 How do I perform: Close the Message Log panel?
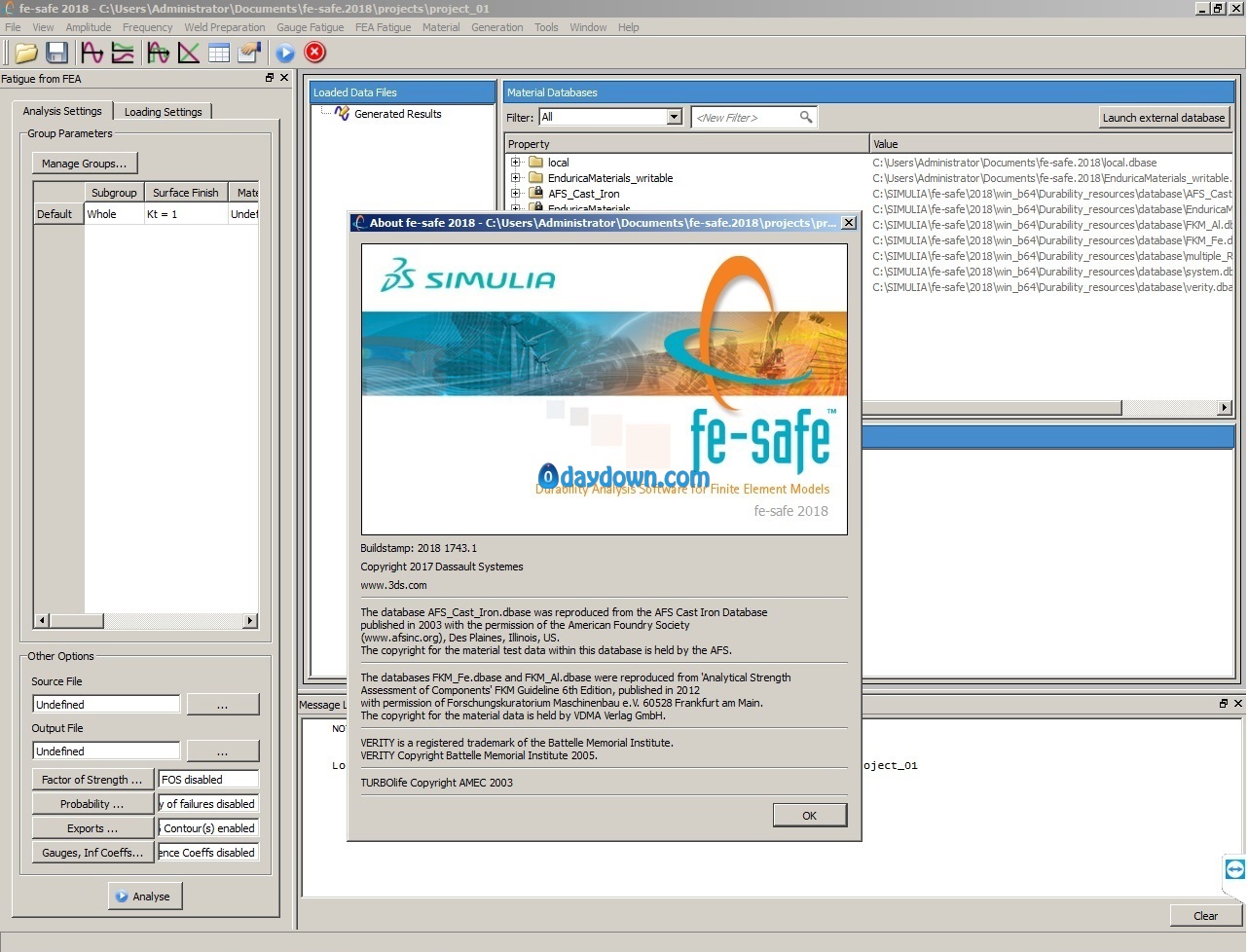point(1238,703)
